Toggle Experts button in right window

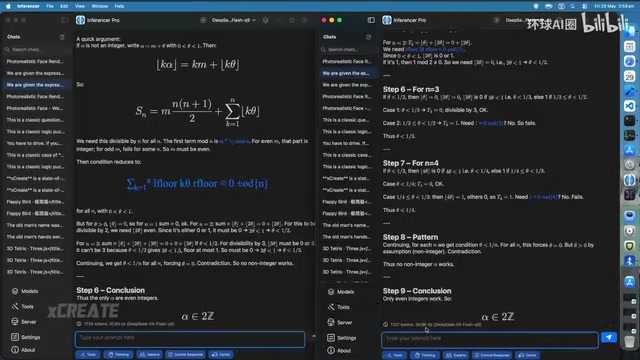[456, 355]
